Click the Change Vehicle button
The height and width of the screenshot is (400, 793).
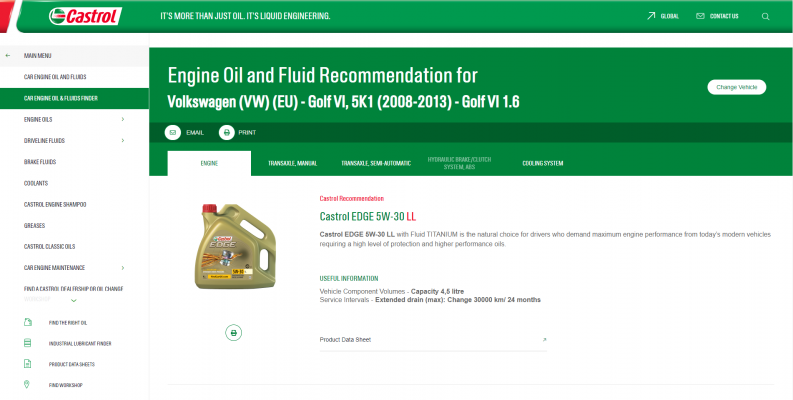tap(736, 87)
